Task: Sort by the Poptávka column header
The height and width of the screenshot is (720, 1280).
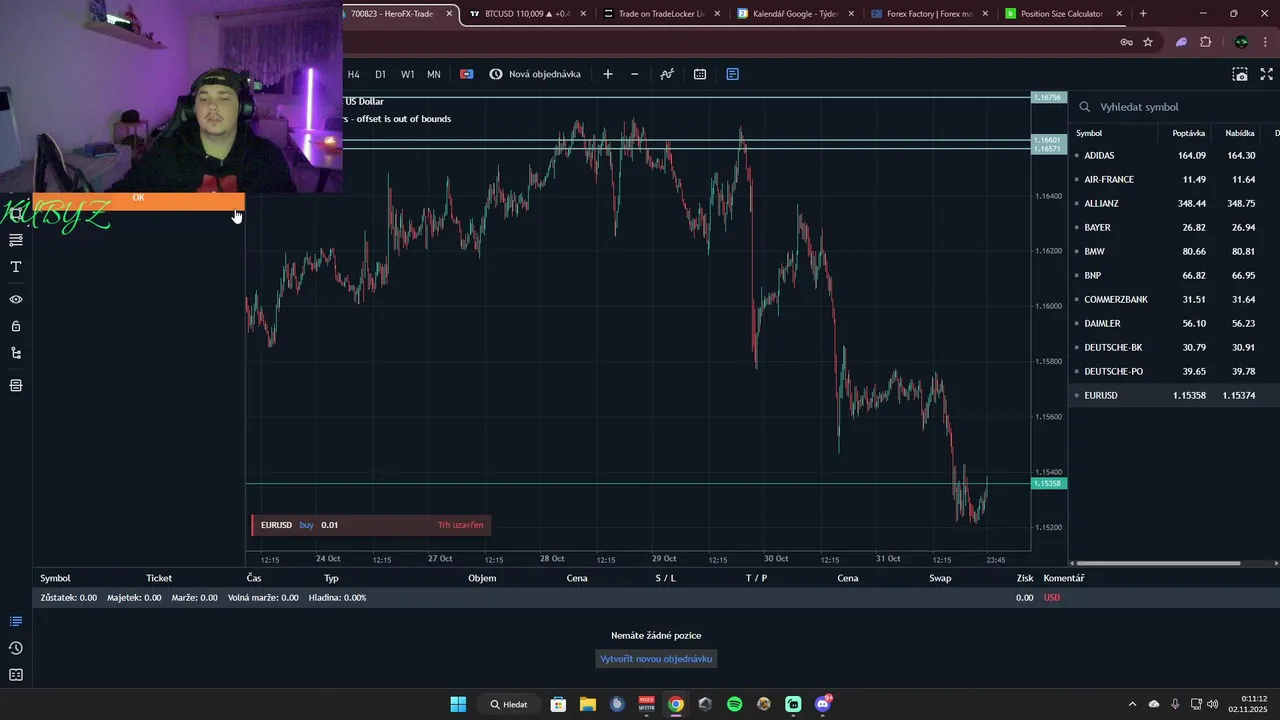Action: point(1189,133)
